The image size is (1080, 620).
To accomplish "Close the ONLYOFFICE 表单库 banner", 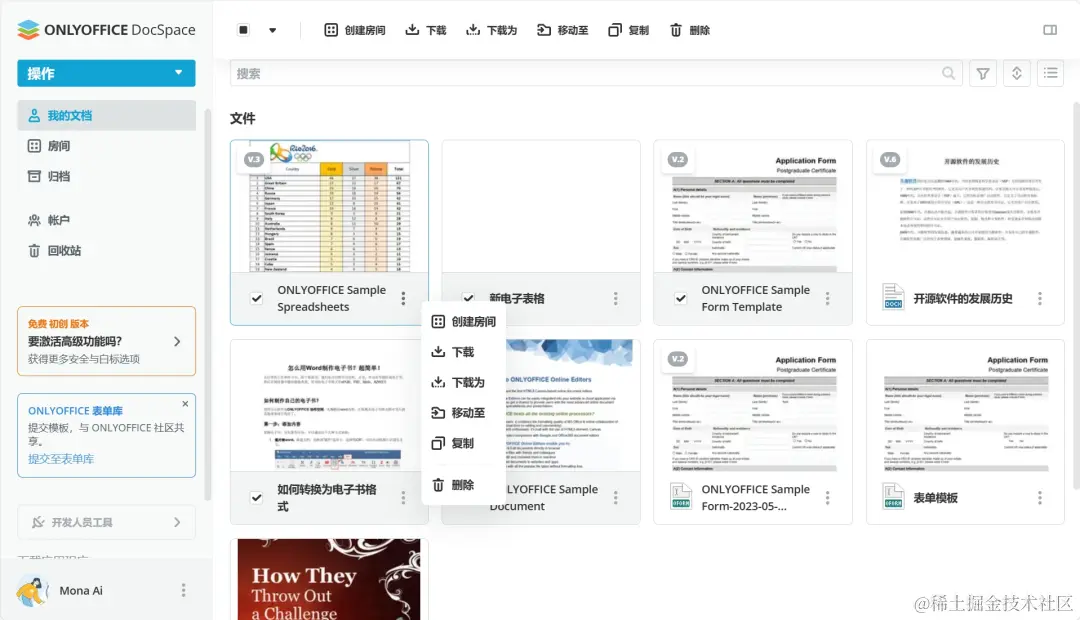I will pyautogui.click(x=185, y=404).
